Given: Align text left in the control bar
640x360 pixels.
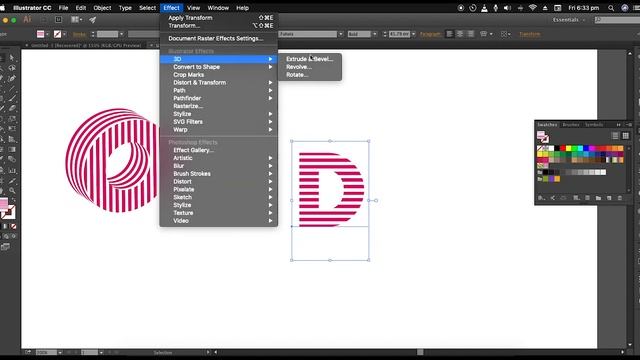Looking at the screenshot, I should coord(449,34).
